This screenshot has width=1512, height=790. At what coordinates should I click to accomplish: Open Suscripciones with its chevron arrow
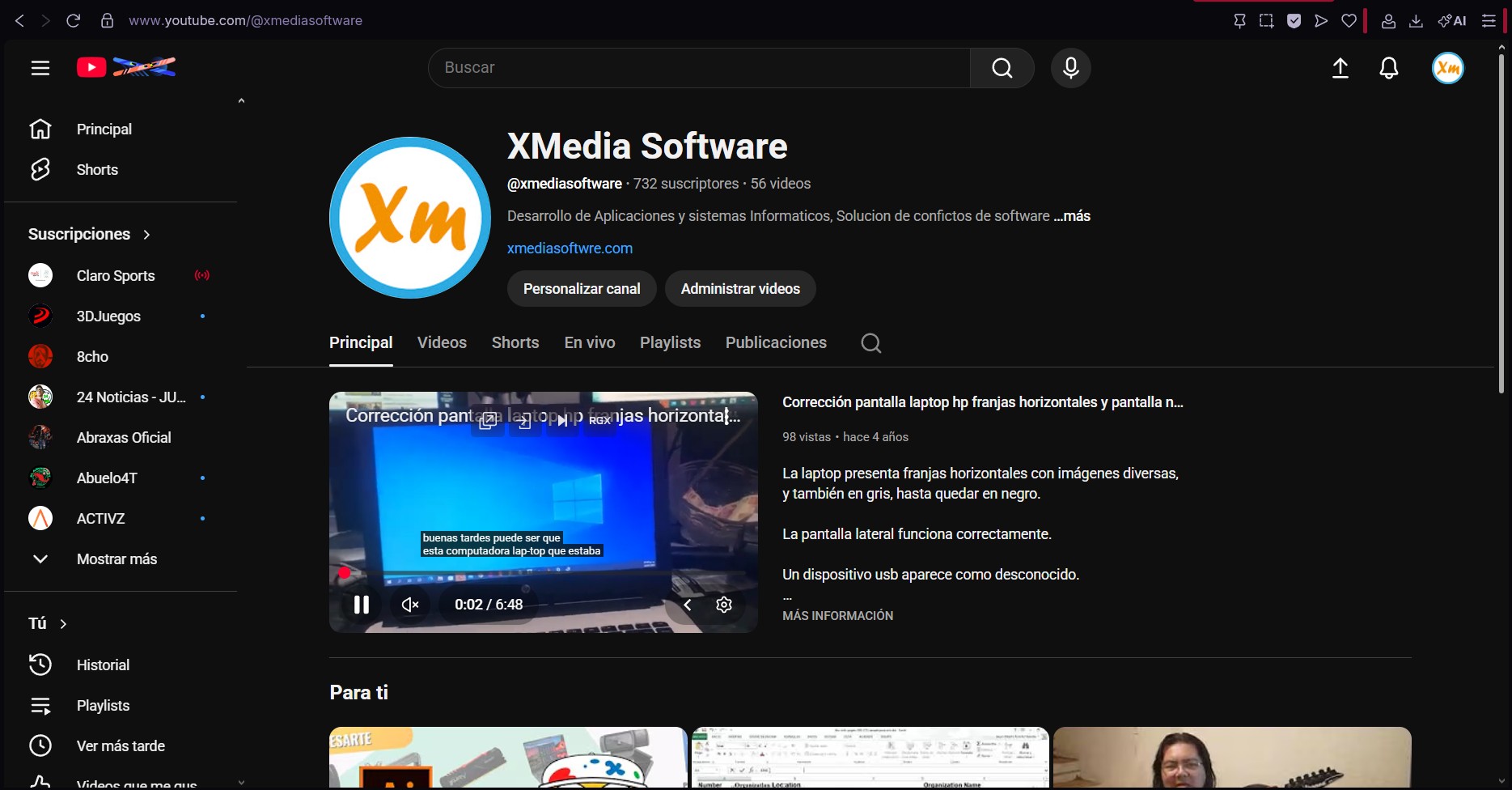[x=146, y=234]
